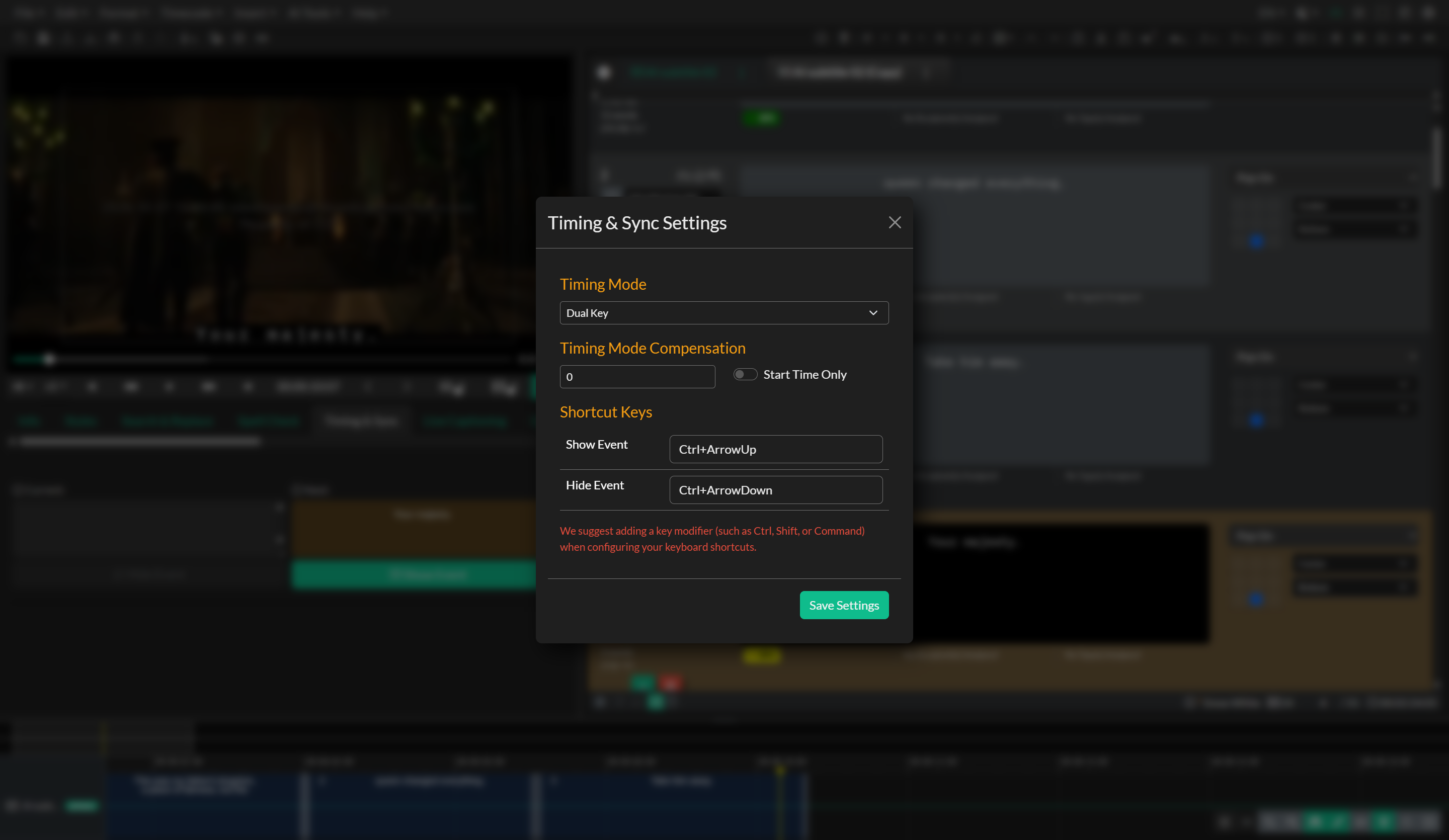Image resolution: width=1449 pixels, height=840 pixels.
Task: Click the Hide Event label
Action: (x=595, y=485)
